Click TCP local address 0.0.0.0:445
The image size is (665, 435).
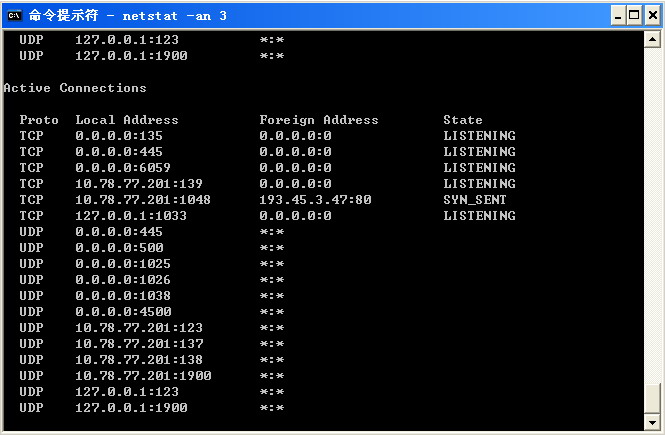click(119, 152)
